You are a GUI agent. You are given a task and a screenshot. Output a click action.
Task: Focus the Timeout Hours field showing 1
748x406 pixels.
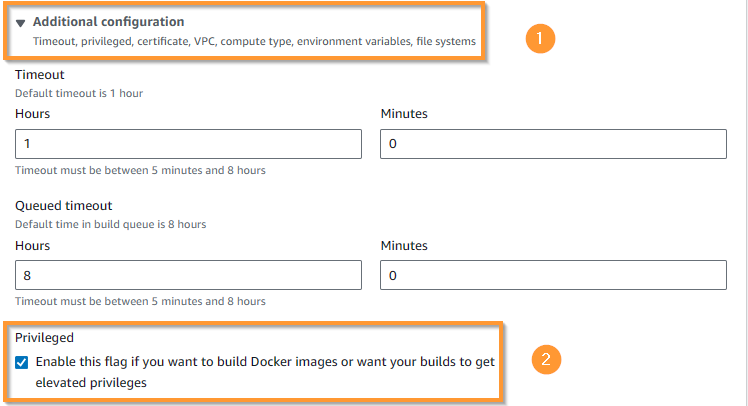click(x=188, y=144)
